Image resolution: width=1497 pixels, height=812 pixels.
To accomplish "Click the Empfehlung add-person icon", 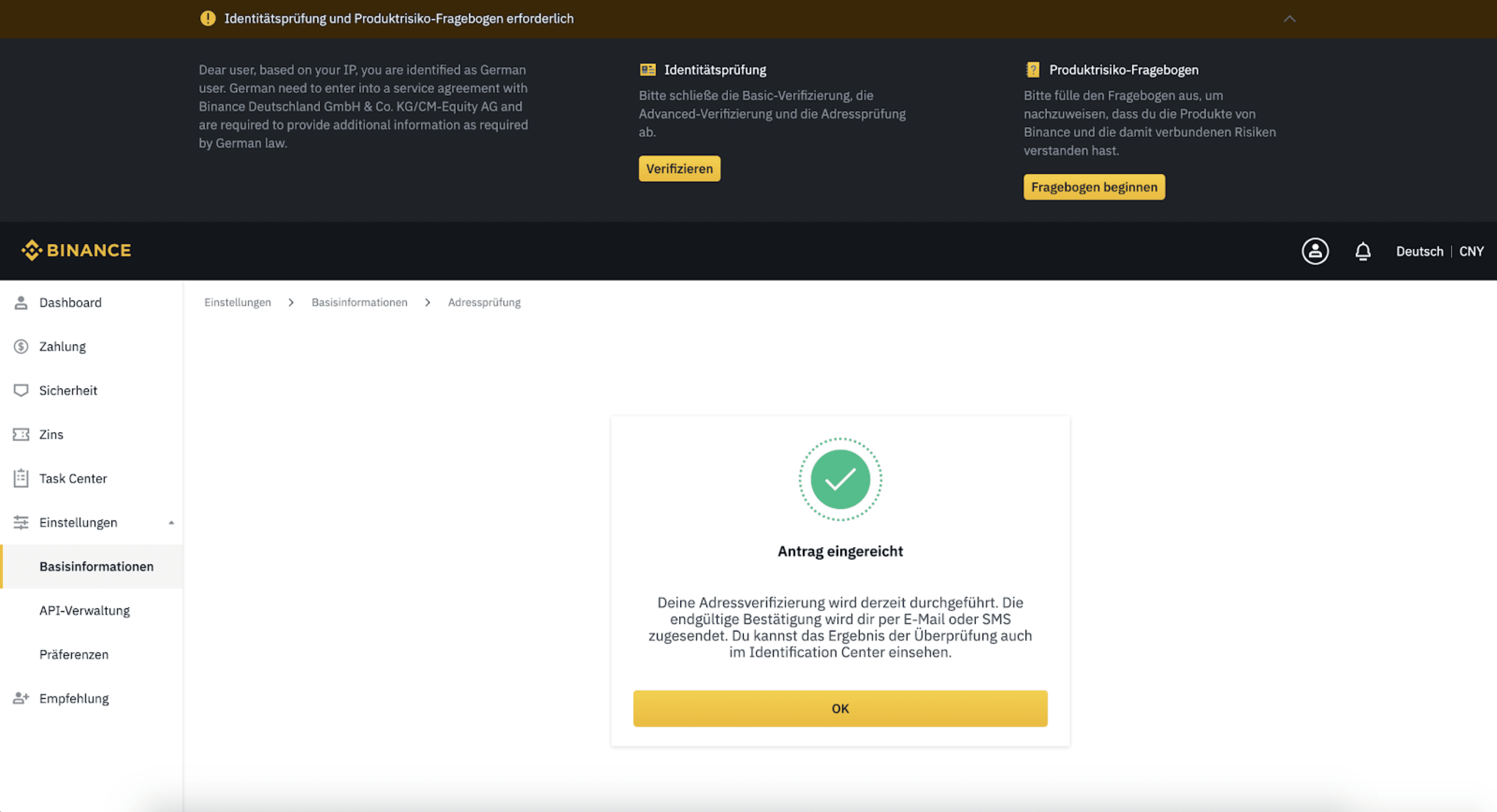I will [21, 698].
